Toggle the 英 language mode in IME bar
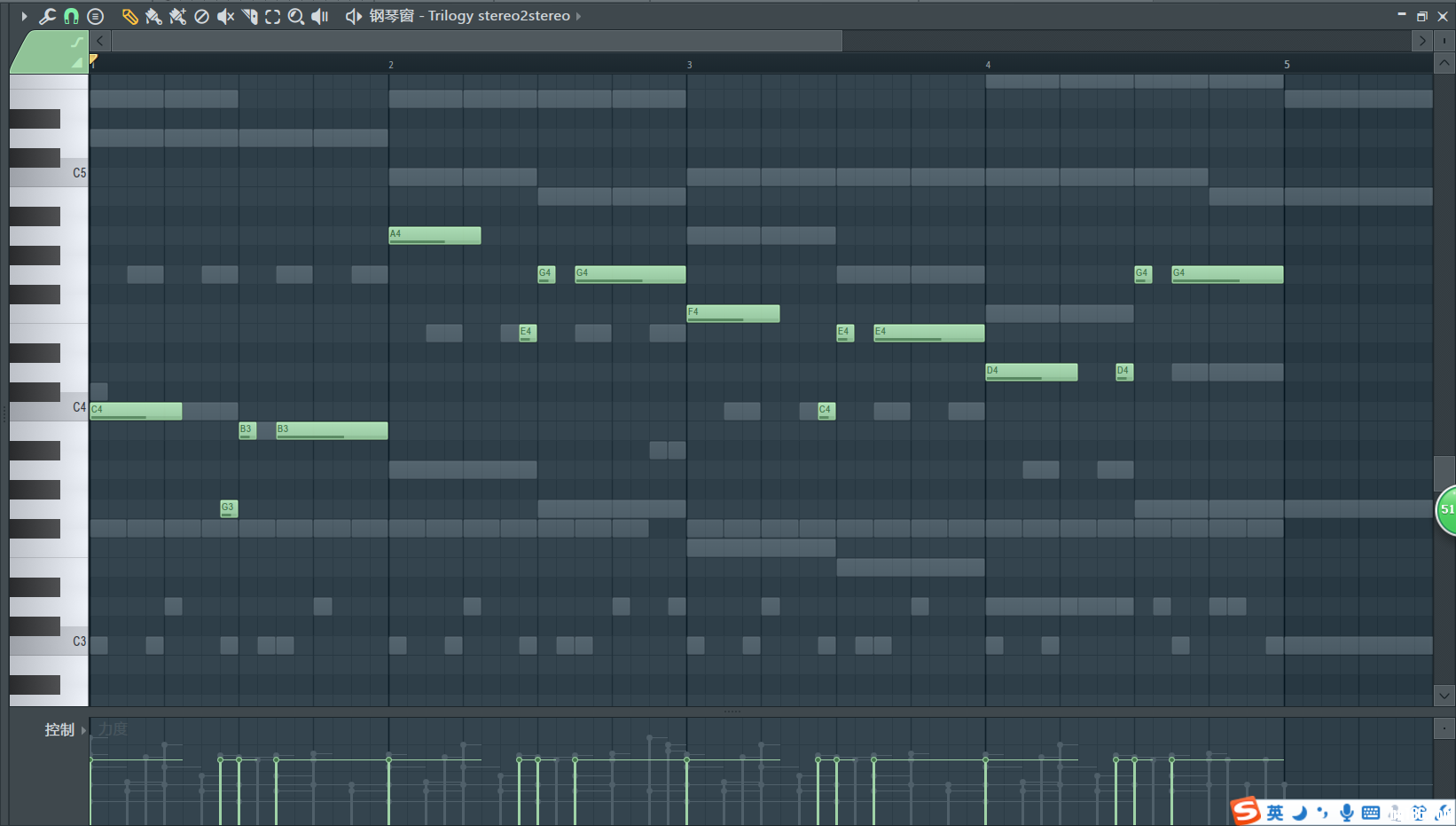The width and height of the screenshot is (1456, 826). coord(1275,813)
